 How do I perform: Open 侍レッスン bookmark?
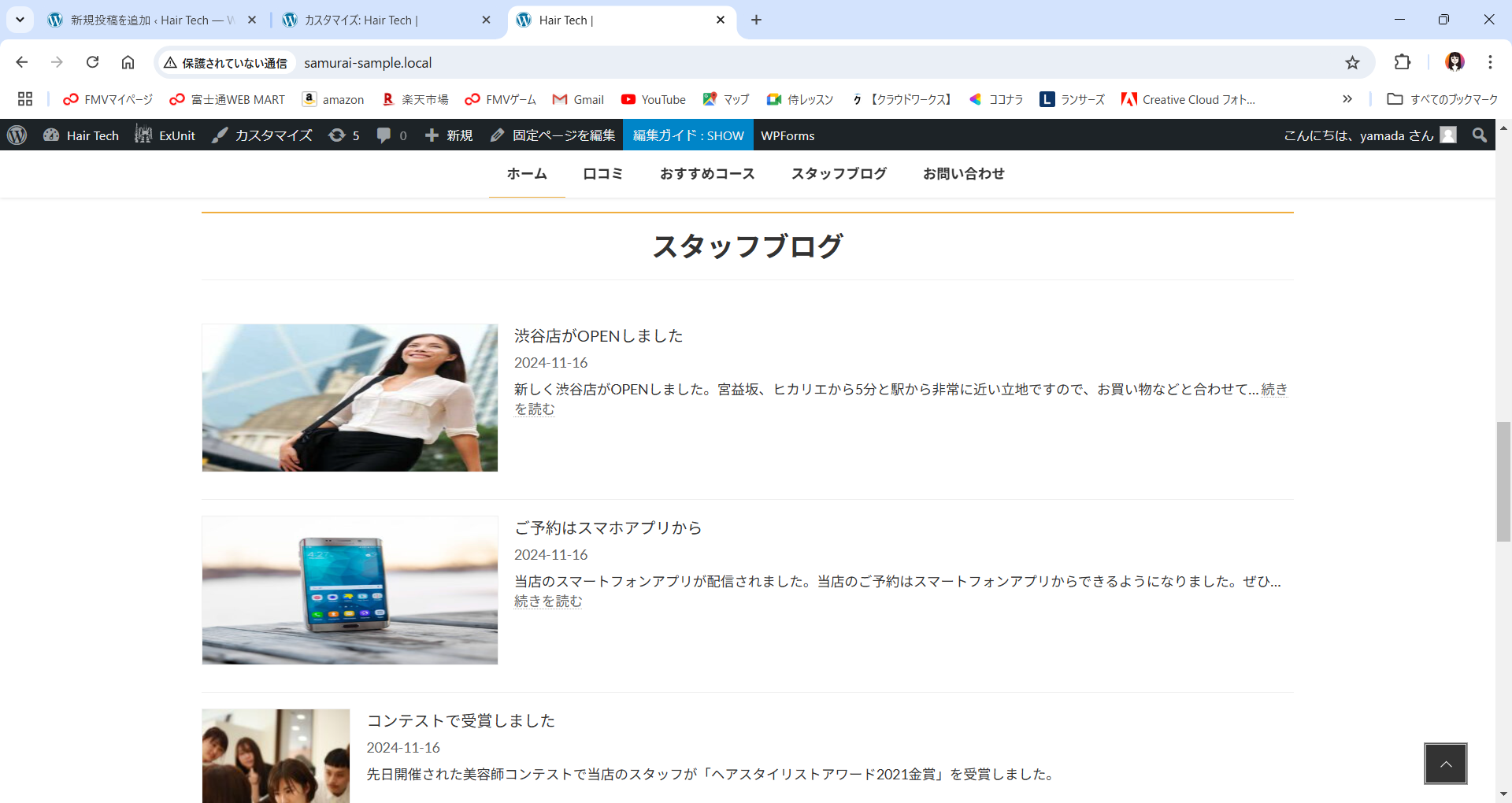(x=800, y=99)
